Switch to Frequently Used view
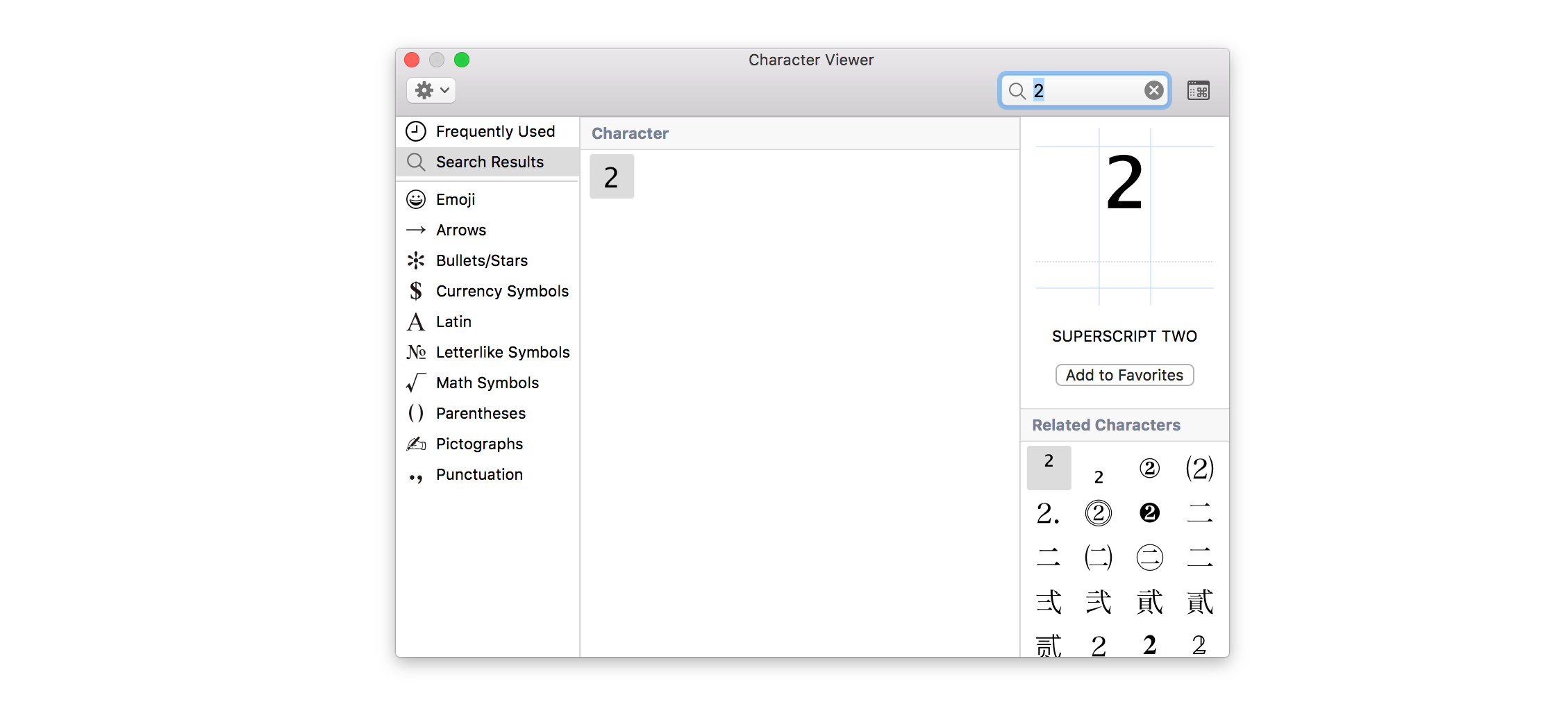The height and width of the screenshot is (718, 1568). [x=495, y=131]
